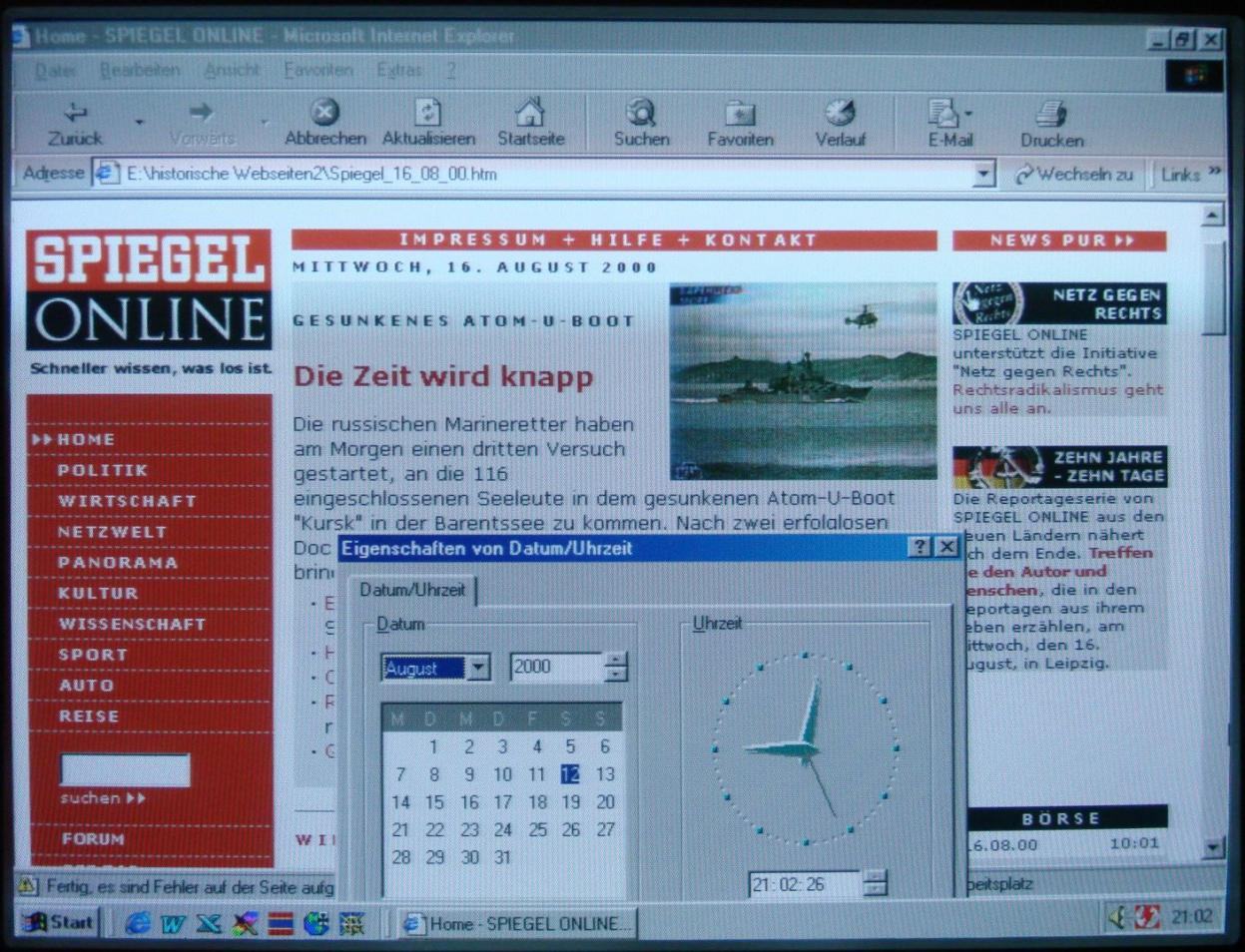Viewport: 1245px width, 952px height.
Task: Open the KULTUR section link
Action: click(x=97, y=594)
